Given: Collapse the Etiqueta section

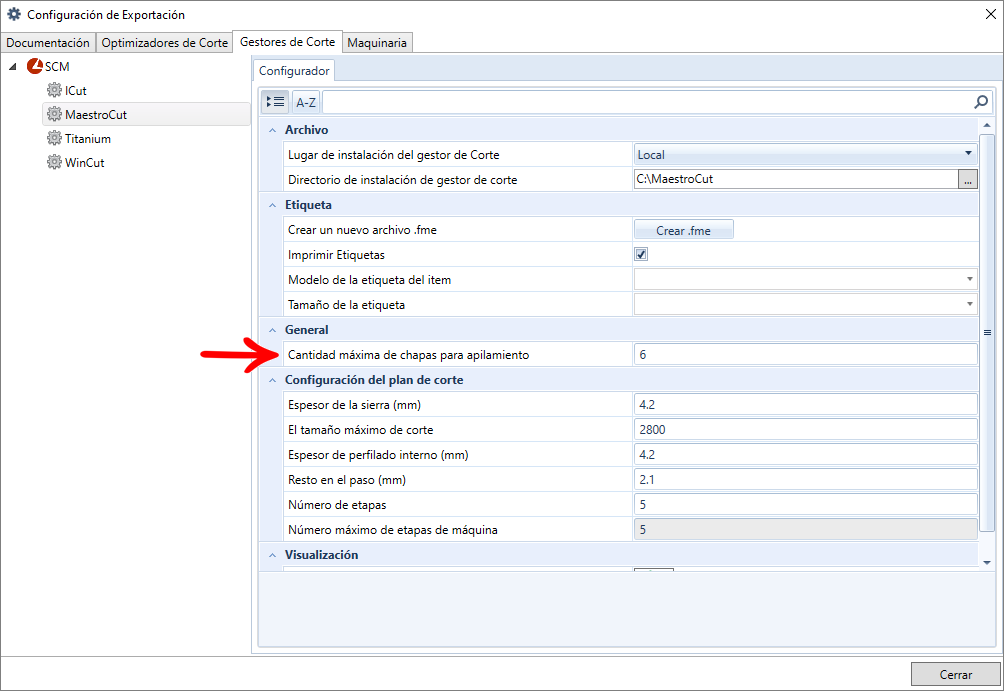Looking at the screenshot, I should point(273,205).
